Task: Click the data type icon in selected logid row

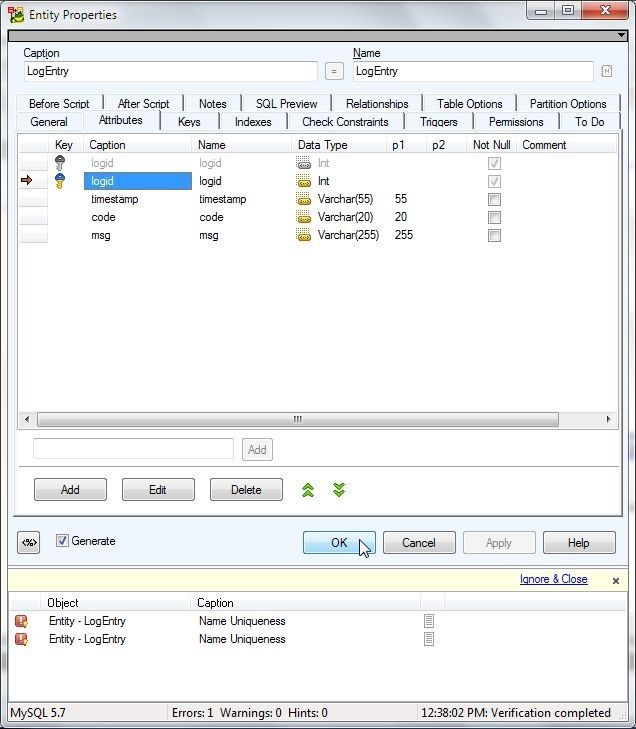Action: 304,181
